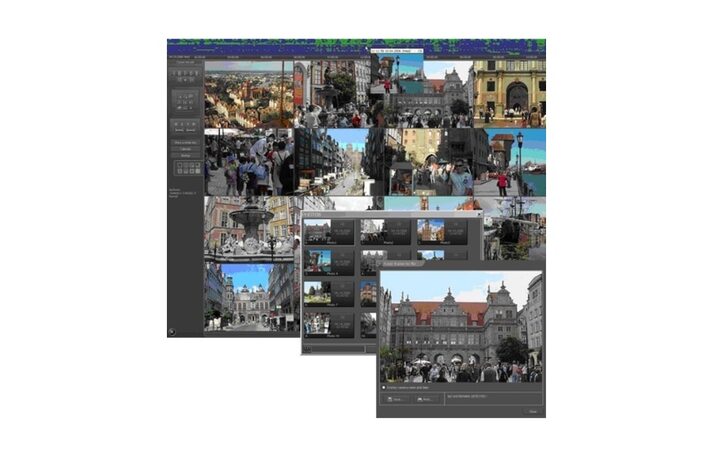Image resolution: width=720 pixels, height=450 pixels.
Task: Choose the bottom-right layout icon in sidebar grid
Action: [197, 171]
